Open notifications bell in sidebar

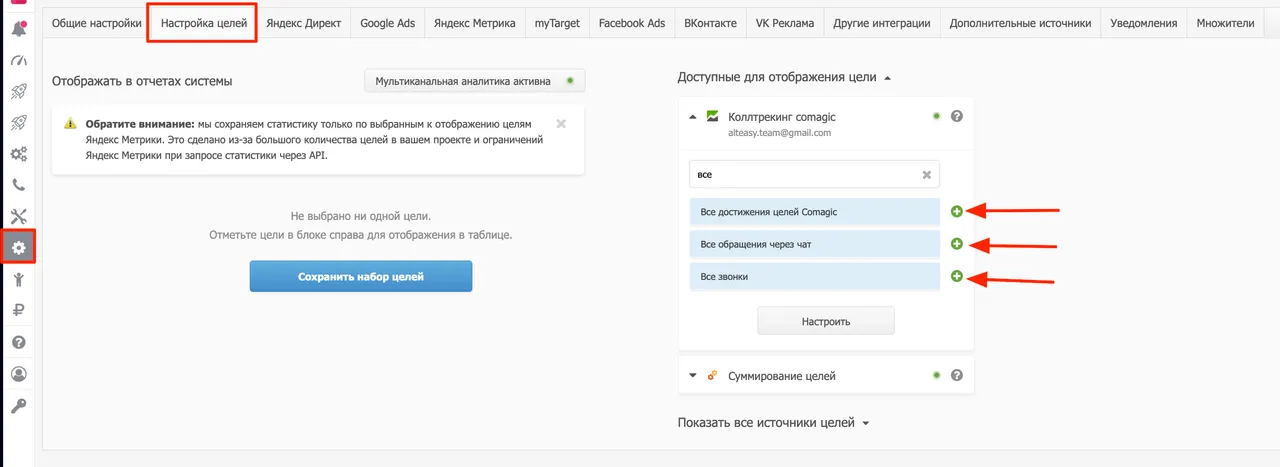pyautogui.click(x=18, y=30)
